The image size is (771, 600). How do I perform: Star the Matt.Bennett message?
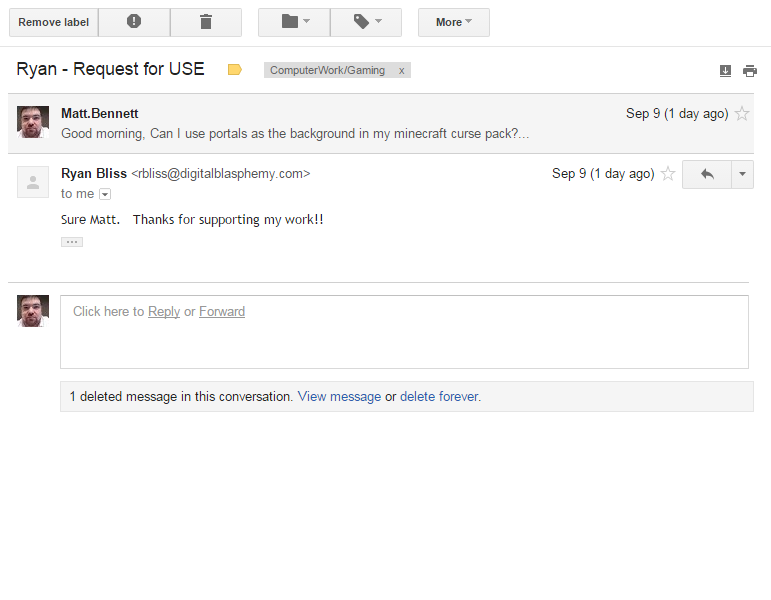(742, 114)
